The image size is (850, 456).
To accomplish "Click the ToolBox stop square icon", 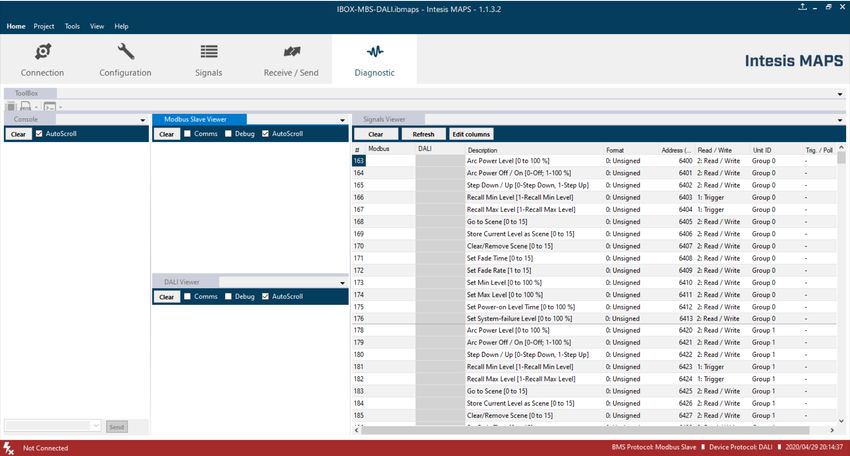I will tap(10, 107).
